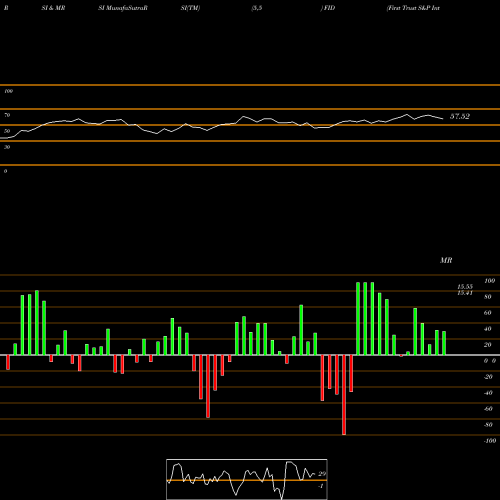The height and width of the screenshot is (500, 500).
Task: Click the -40 label on MR axis
Action: coord(488,393)
